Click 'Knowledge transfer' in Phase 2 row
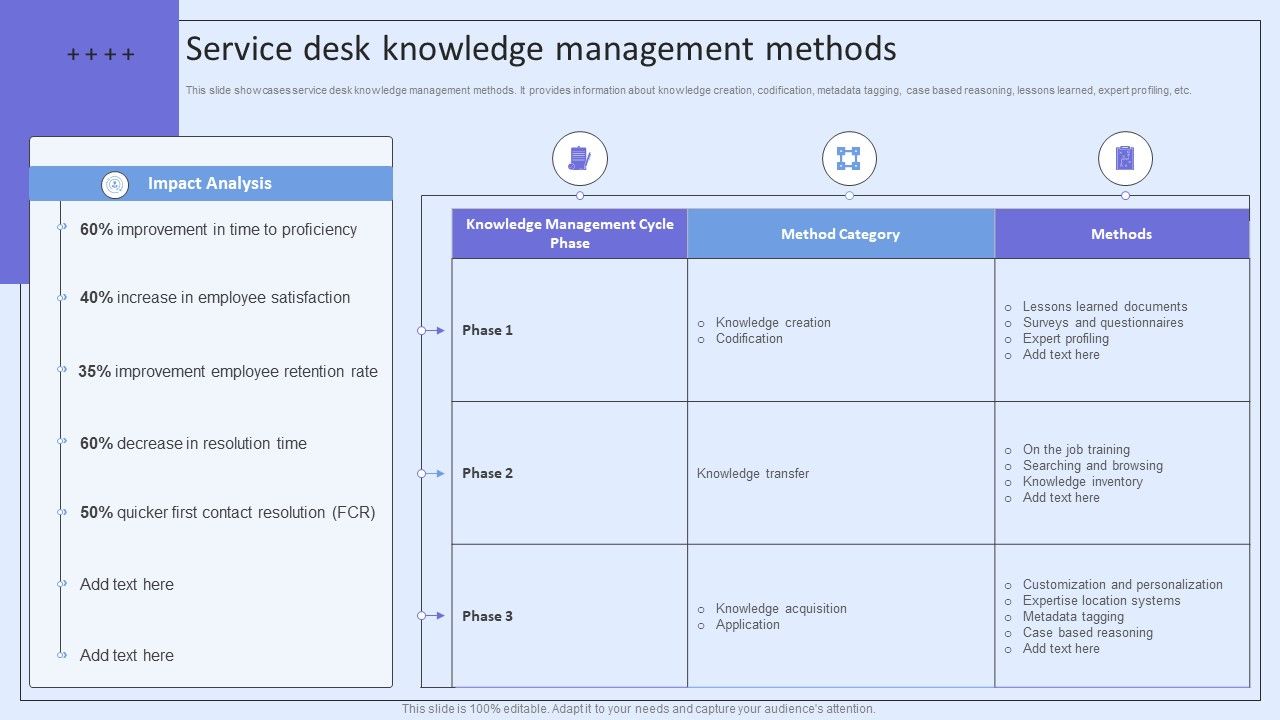The height and width of the screenshot is (720, 1280). tap(753, 473)
